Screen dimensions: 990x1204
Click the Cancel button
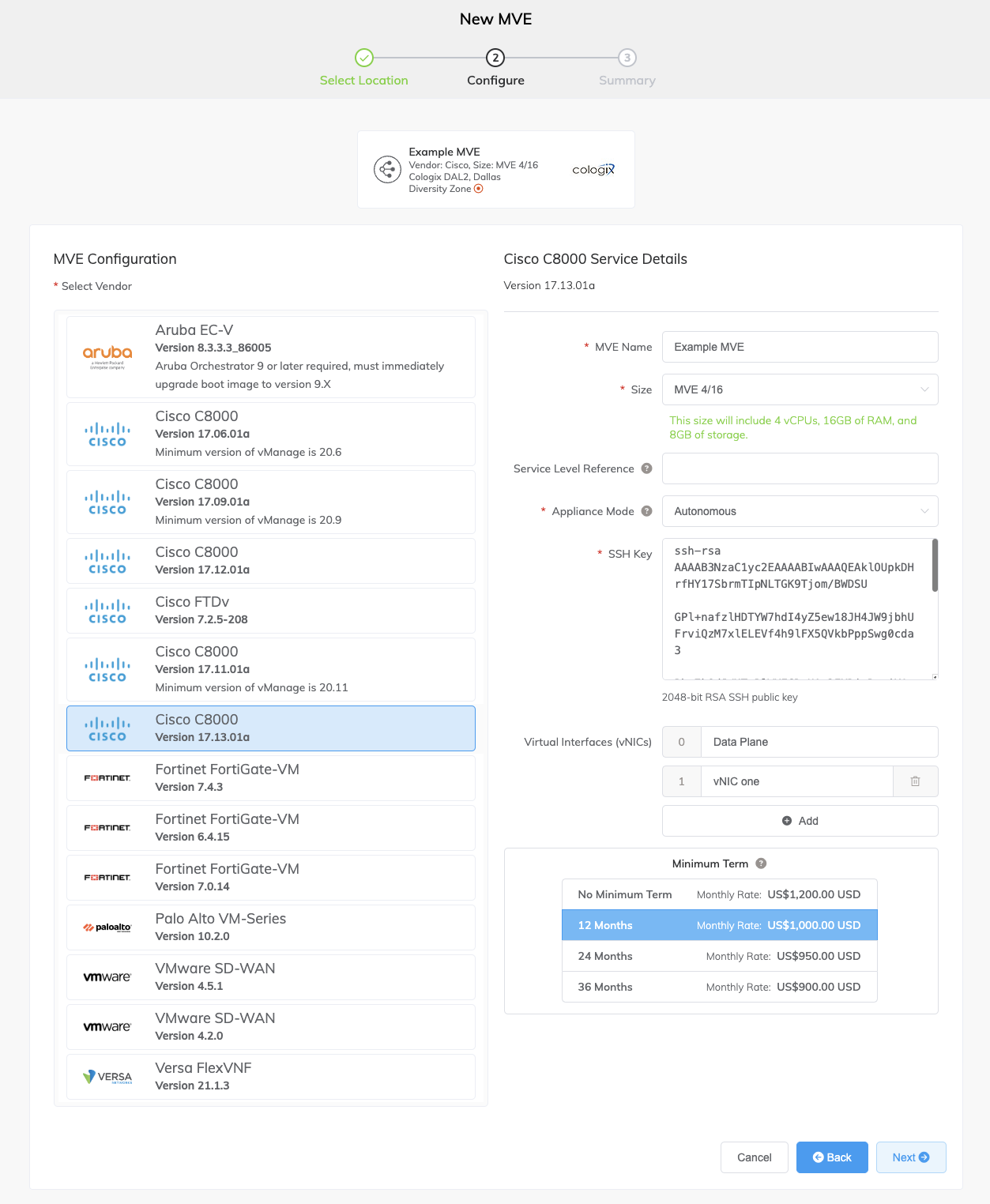[x=754, y=1157]
